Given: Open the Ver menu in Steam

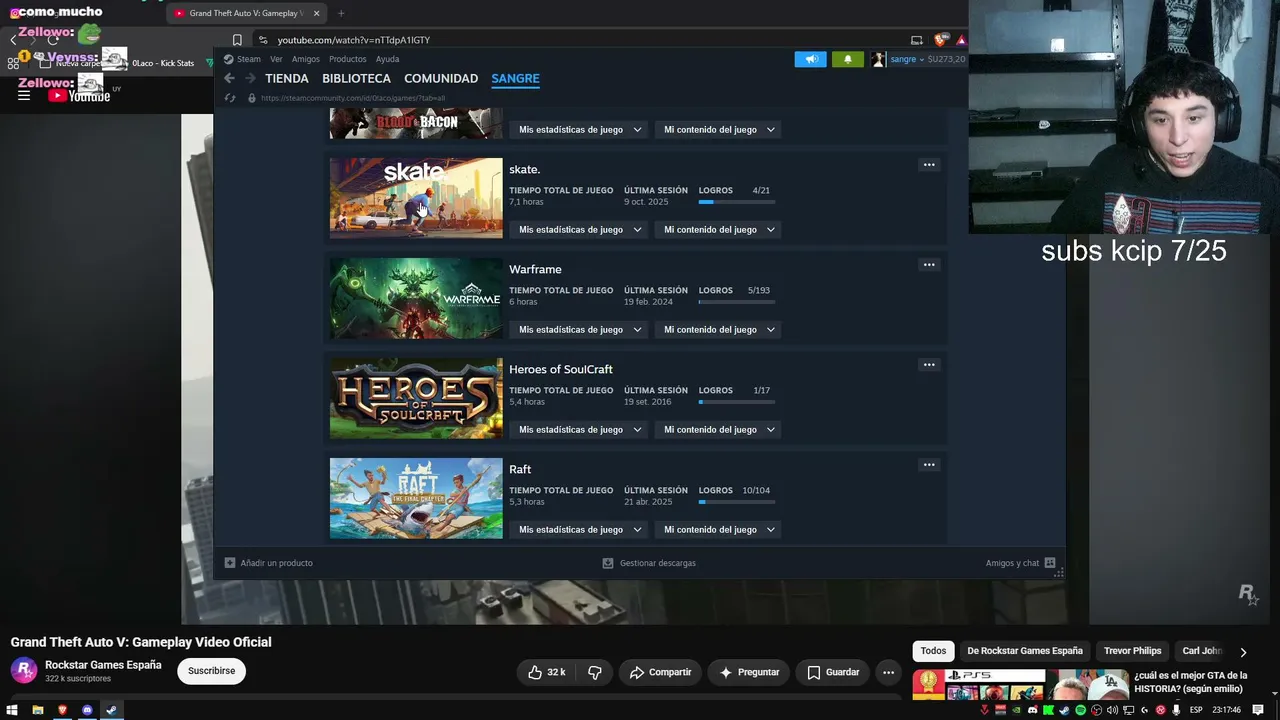Looking at the screenshot, I should 276,59.
